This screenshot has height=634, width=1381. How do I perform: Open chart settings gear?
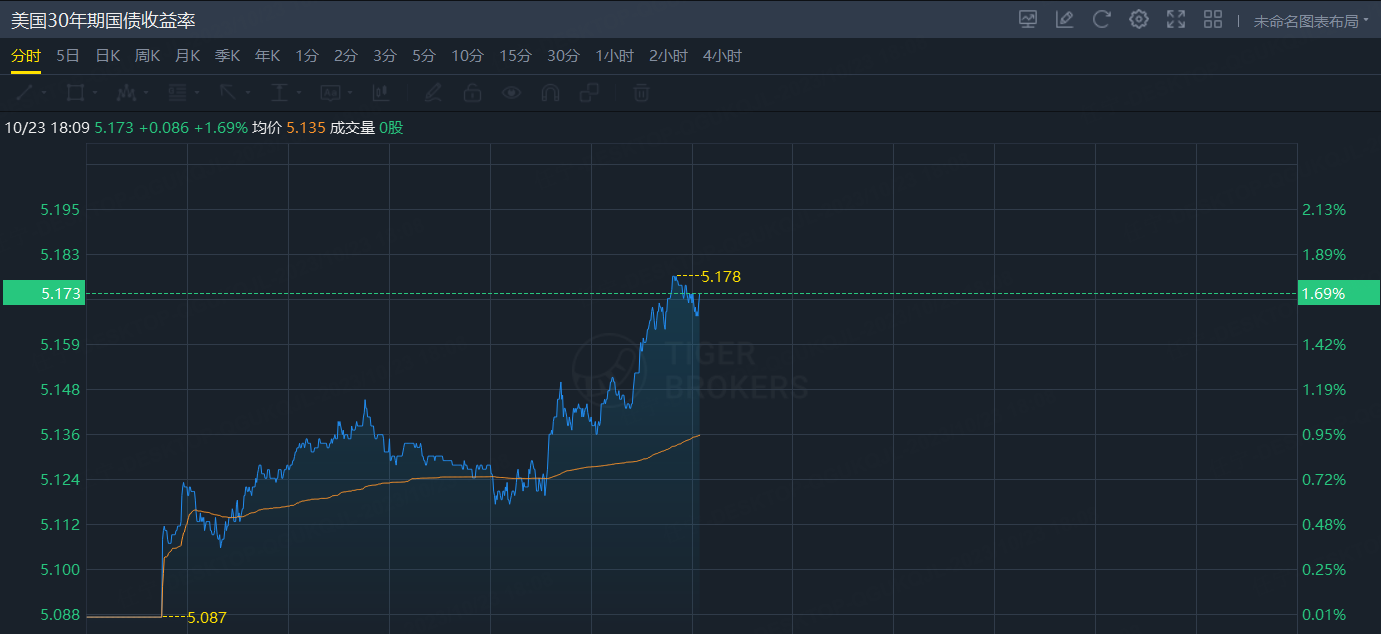1139,19
